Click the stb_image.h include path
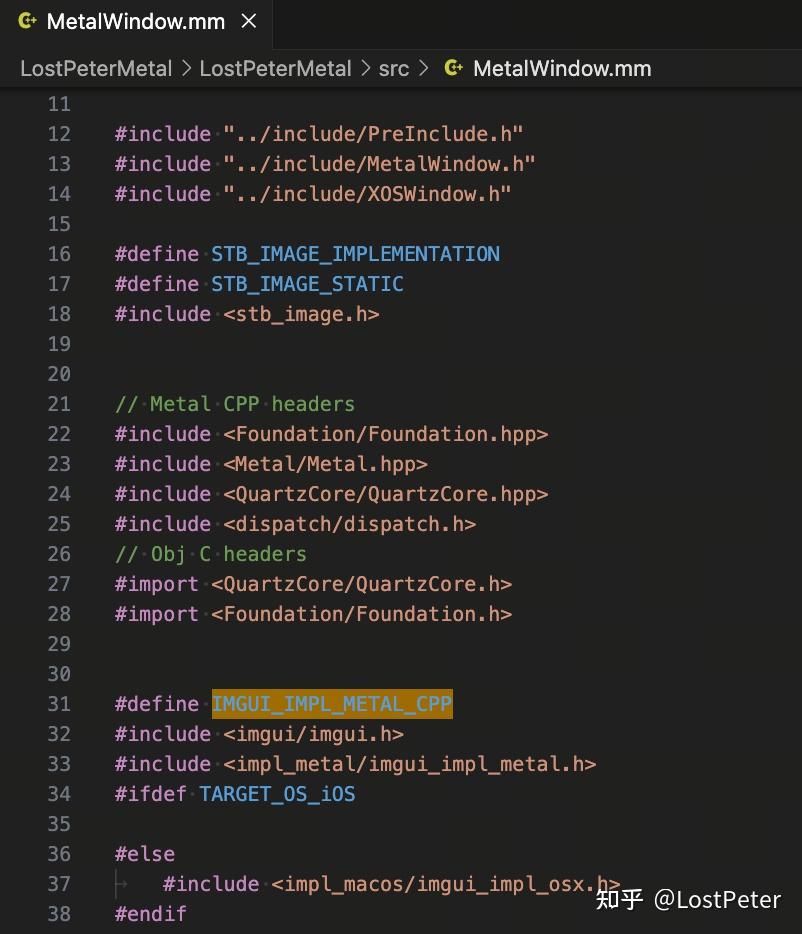802x934 pixels. pyautogui.click(x=301, y=313)
